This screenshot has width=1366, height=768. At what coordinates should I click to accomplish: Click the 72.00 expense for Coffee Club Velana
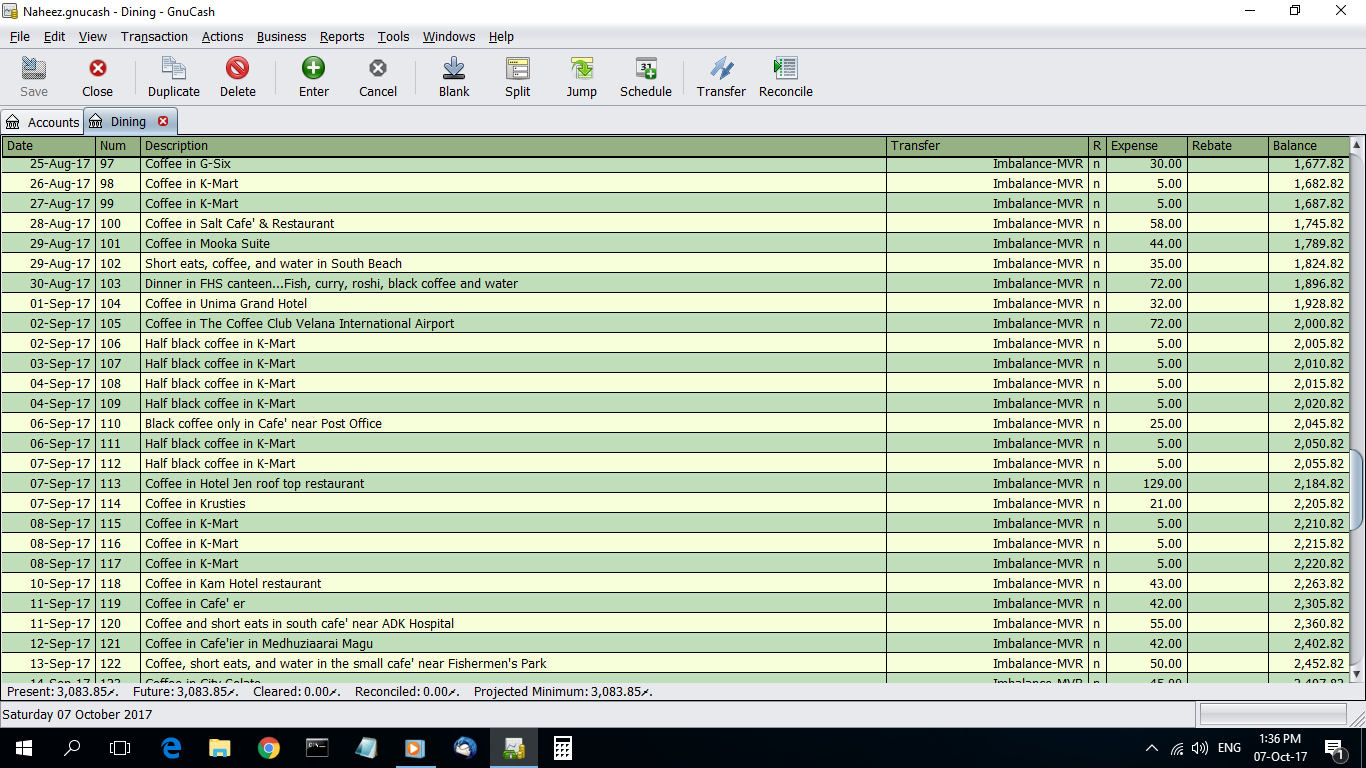(1147, 323)
